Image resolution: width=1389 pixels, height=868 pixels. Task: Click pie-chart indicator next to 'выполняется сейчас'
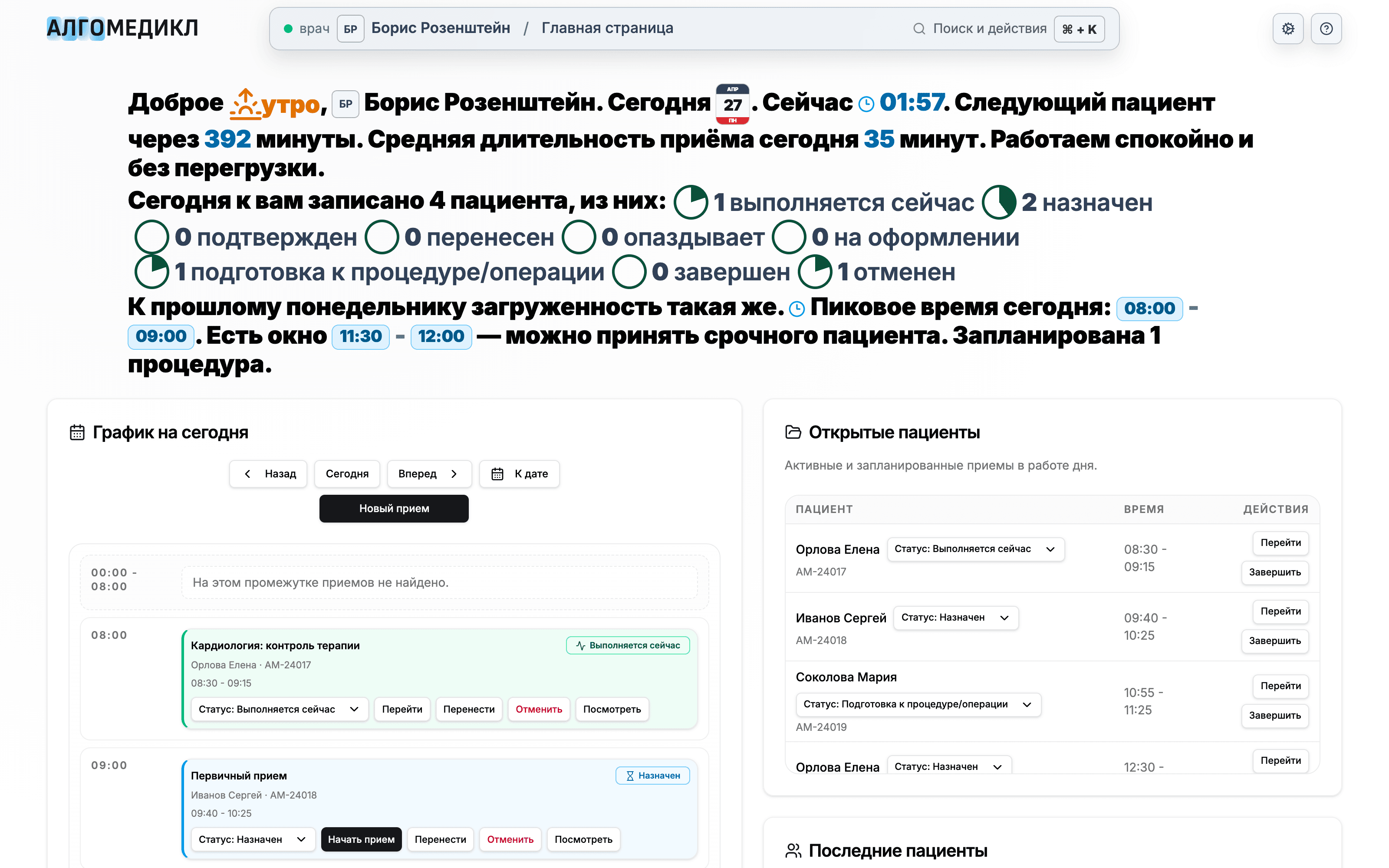click(x=691, y=202)
